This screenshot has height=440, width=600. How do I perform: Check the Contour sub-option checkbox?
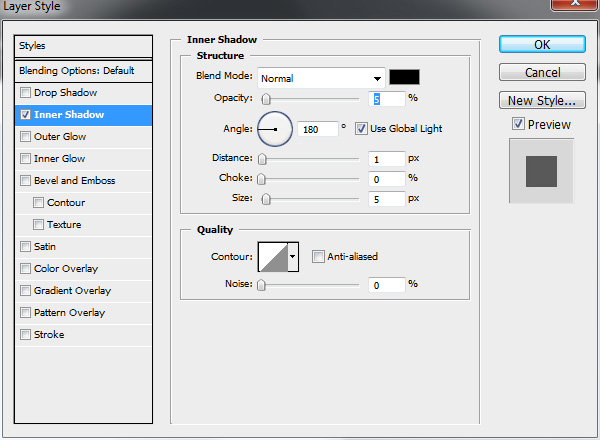tap(38, 202)
